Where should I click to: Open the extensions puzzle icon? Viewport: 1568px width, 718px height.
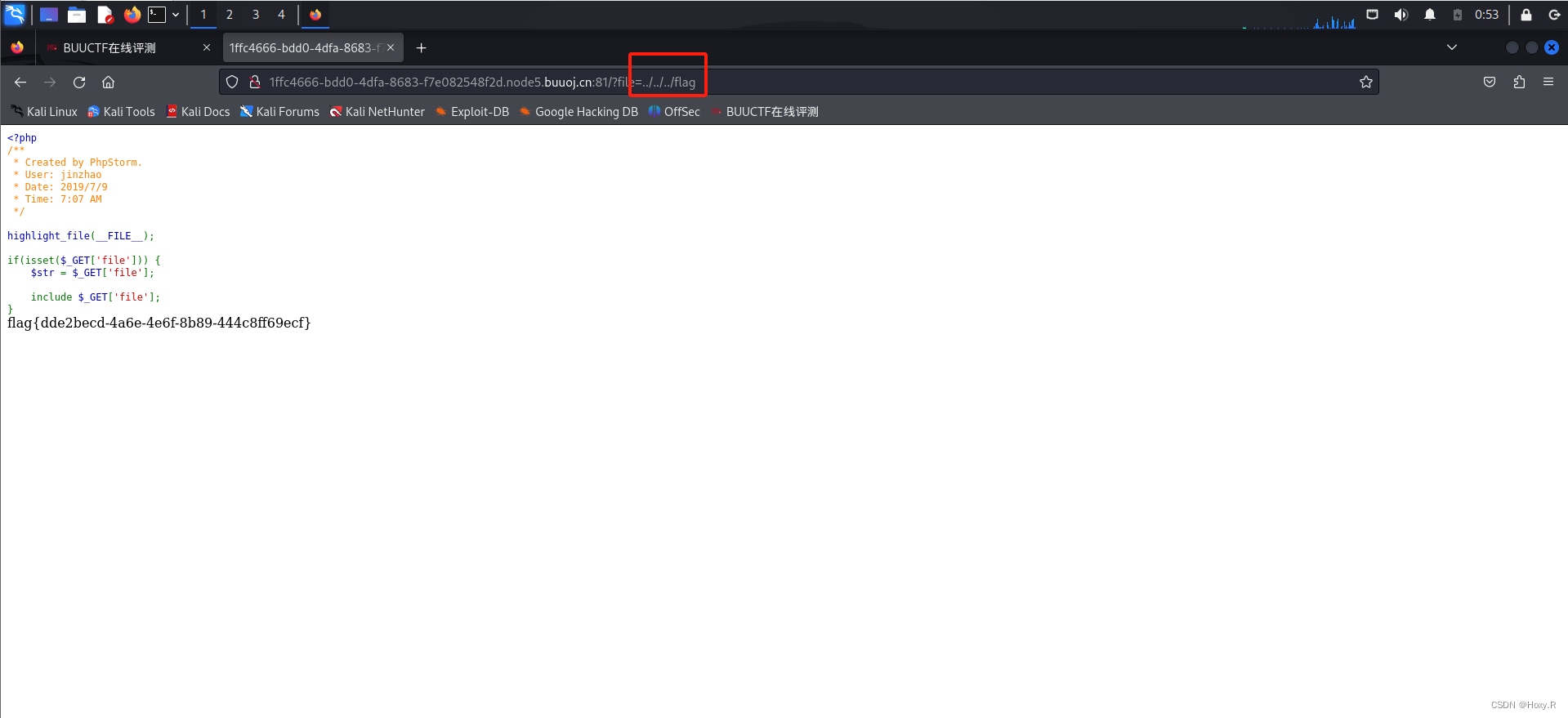1519,82
